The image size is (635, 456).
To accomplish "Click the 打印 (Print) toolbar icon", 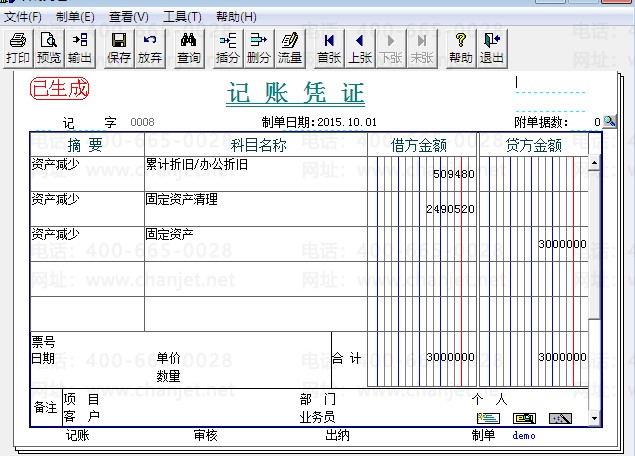I will 17,47.
